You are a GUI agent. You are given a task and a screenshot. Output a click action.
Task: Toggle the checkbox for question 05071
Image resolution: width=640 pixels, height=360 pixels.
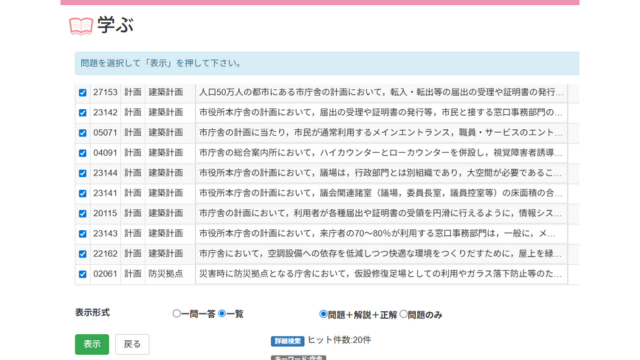coord(82,133)
